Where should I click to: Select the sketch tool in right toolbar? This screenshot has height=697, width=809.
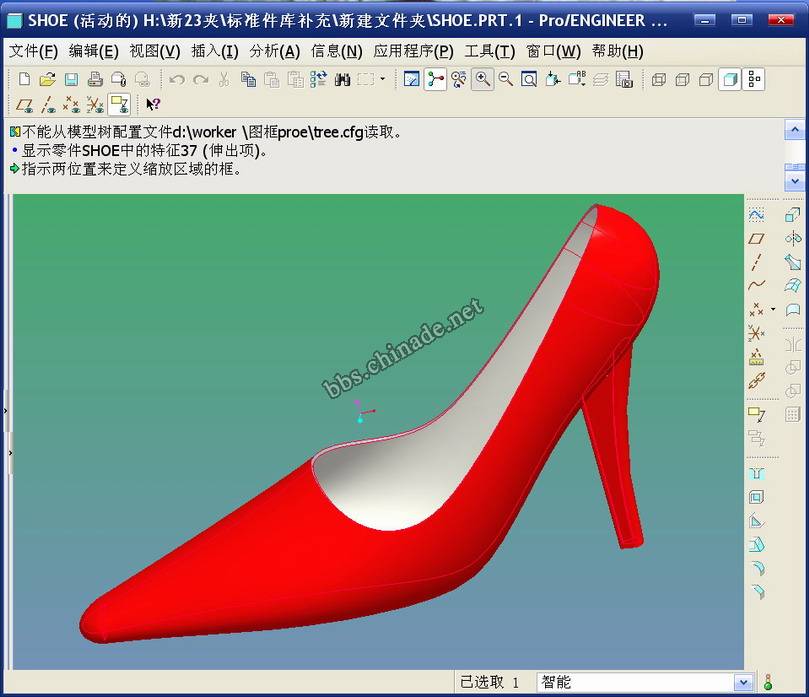click(756, 215)
